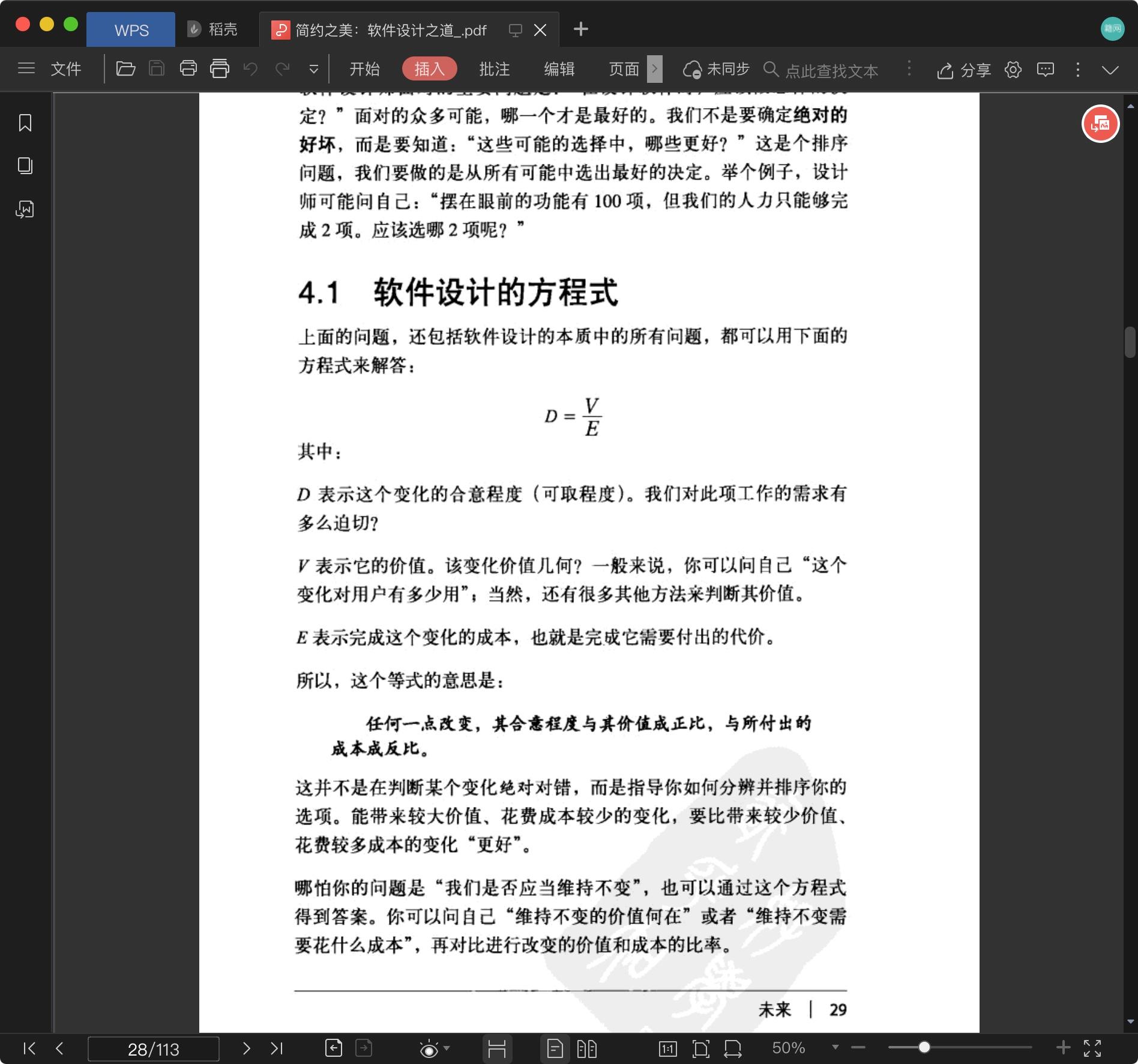Screen dimensions: 1138x1064
Task: Go forward to next view
Action: [x=364, y=1048]
